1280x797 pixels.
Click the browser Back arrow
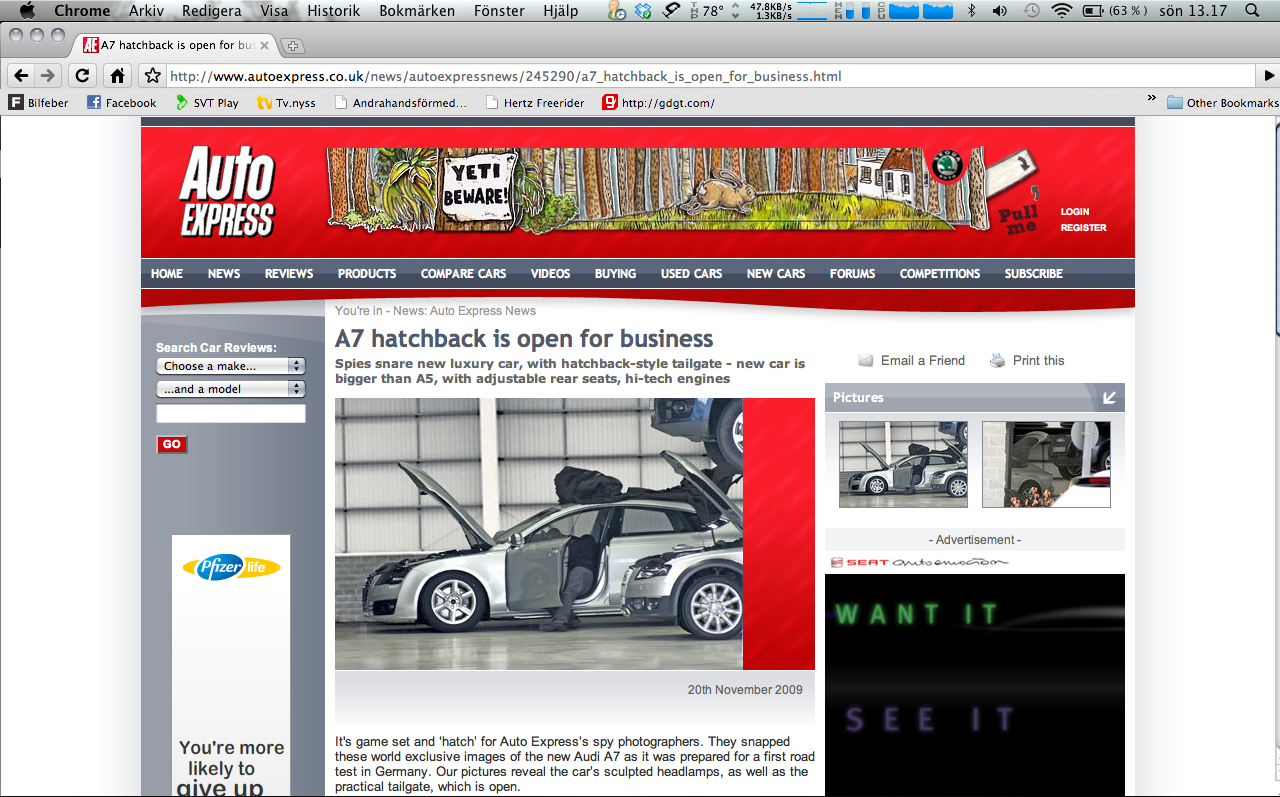[21, 75]
